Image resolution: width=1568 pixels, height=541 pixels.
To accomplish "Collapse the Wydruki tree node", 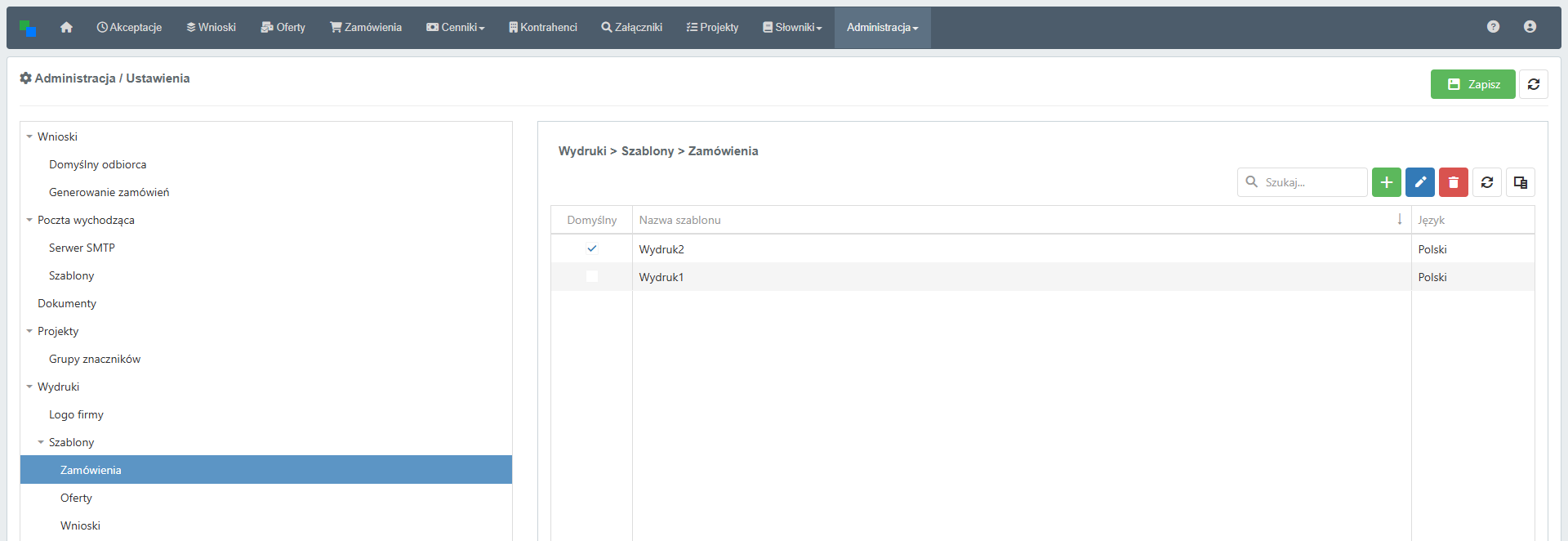I will [29, 387].
